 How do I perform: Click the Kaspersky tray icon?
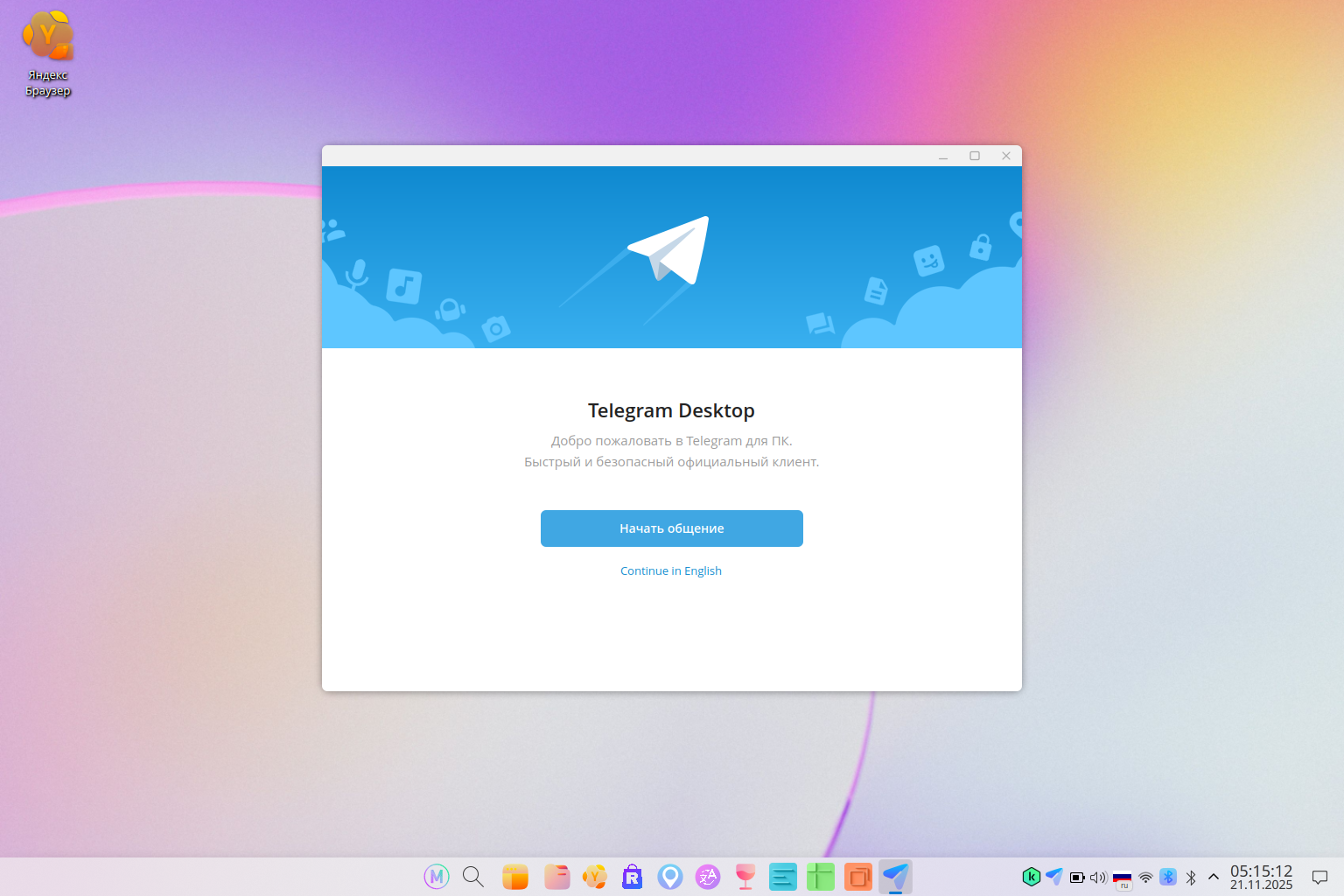pyautogui.click(x=1031, y=877)
